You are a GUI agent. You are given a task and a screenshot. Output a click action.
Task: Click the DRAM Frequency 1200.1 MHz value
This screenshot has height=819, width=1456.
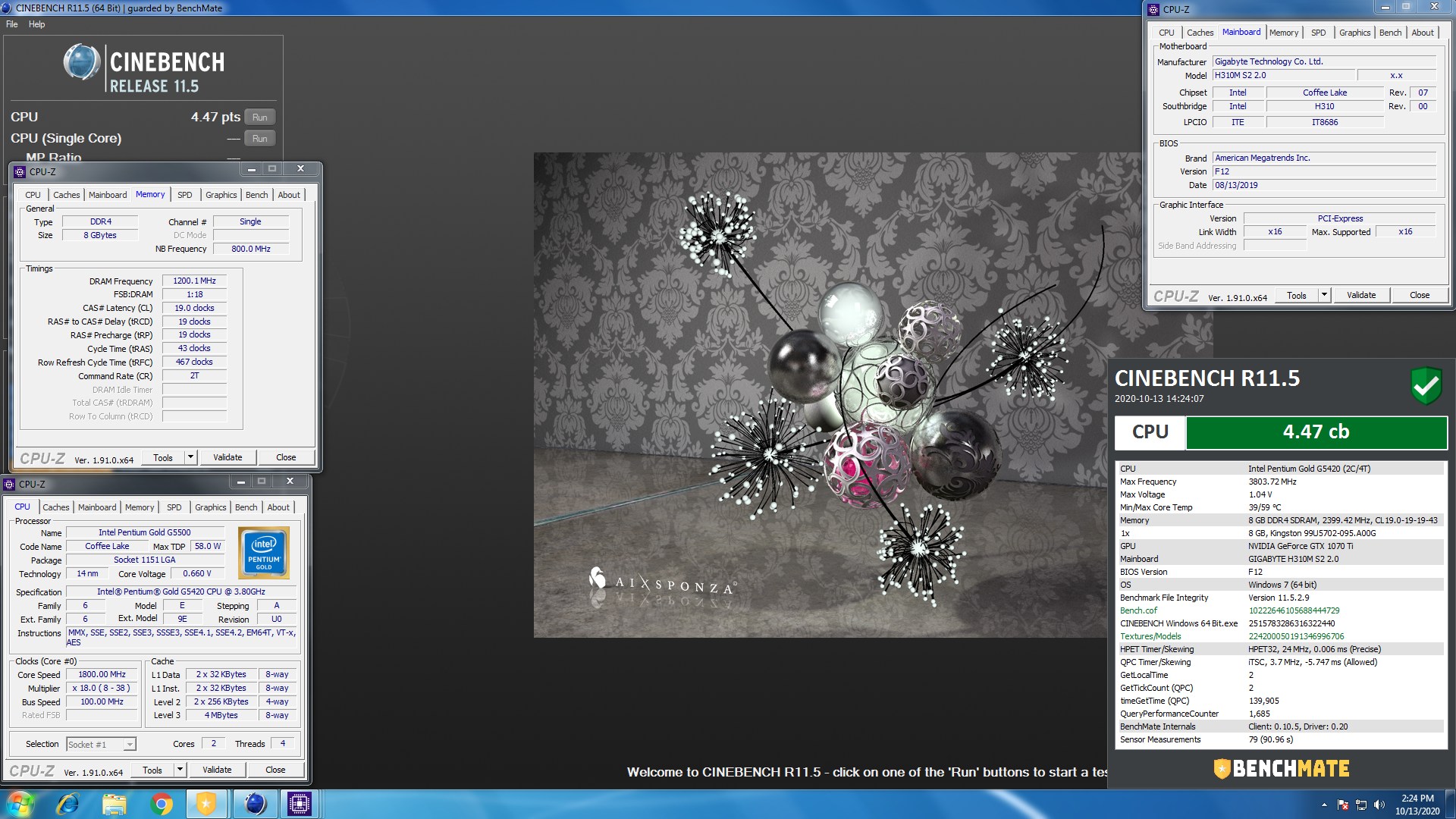click(x=194, y=281)
